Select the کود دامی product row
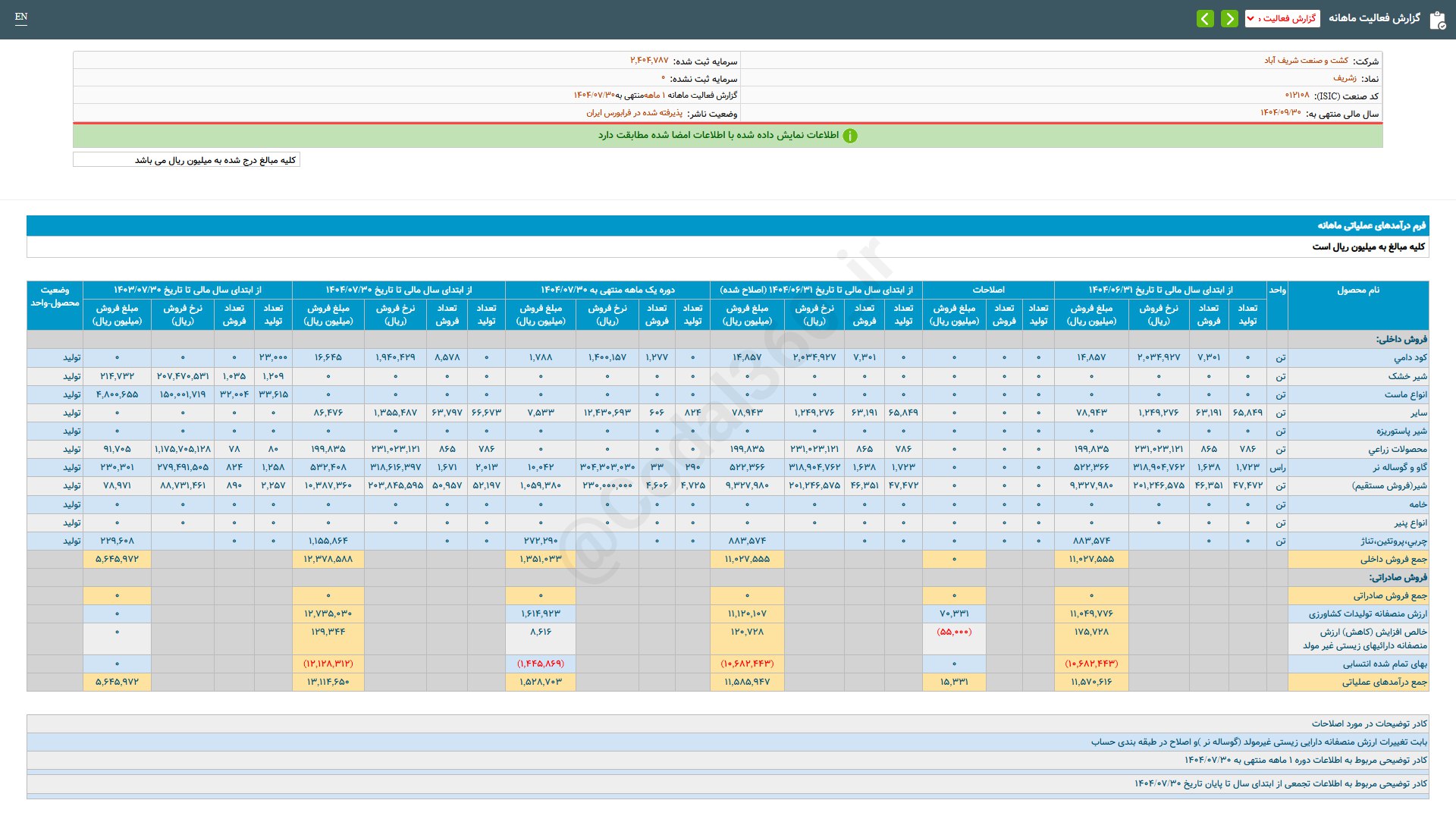 (1410, 357)
